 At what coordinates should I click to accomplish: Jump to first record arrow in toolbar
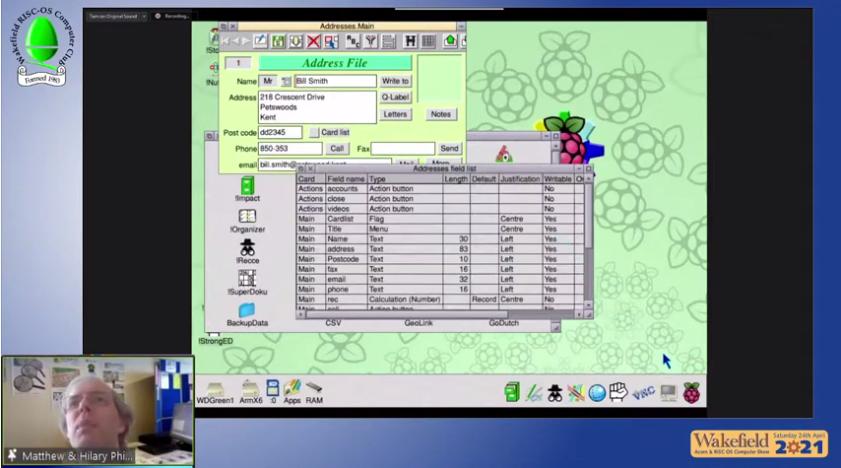pos(226,41)
